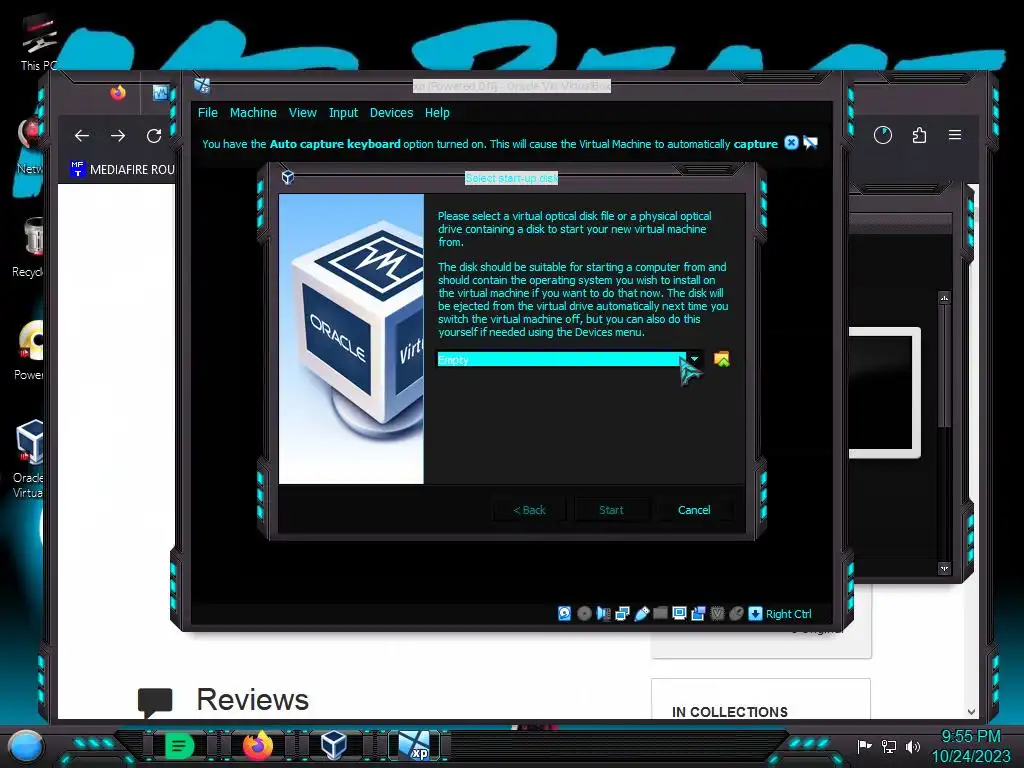Image resolution: width=1024 pixels, height=768 pixels.
Task: Click the optical drive status icon
Action: tap(584, 613)
